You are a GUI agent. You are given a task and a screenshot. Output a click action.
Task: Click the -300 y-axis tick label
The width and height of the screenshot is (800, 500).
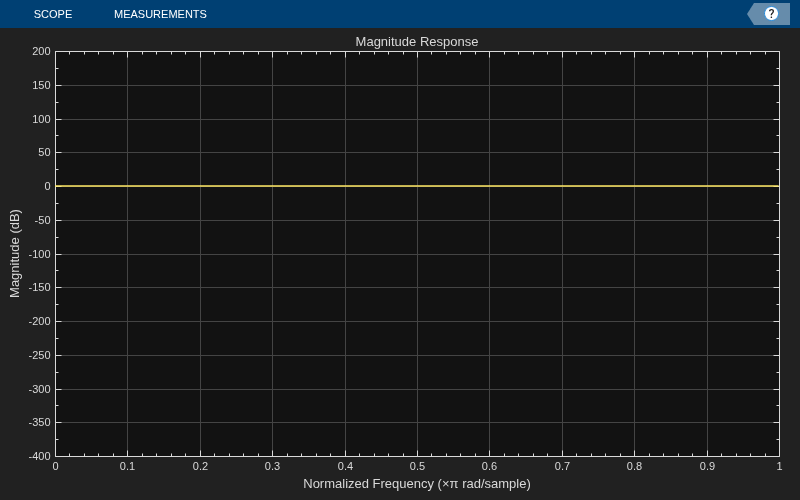pyautogui.click(x=39, y=389)
